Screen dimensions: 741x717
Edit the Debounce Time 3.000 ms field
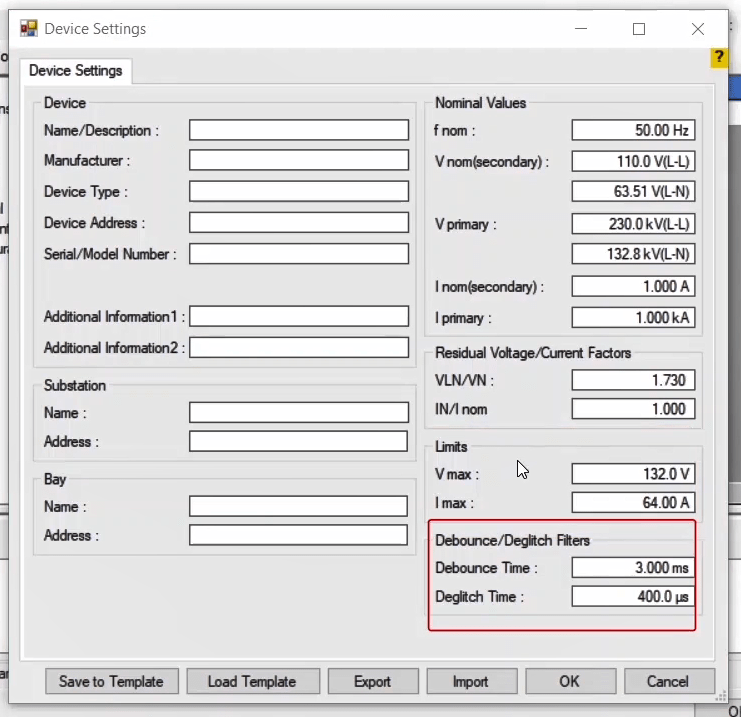[633, 568]
